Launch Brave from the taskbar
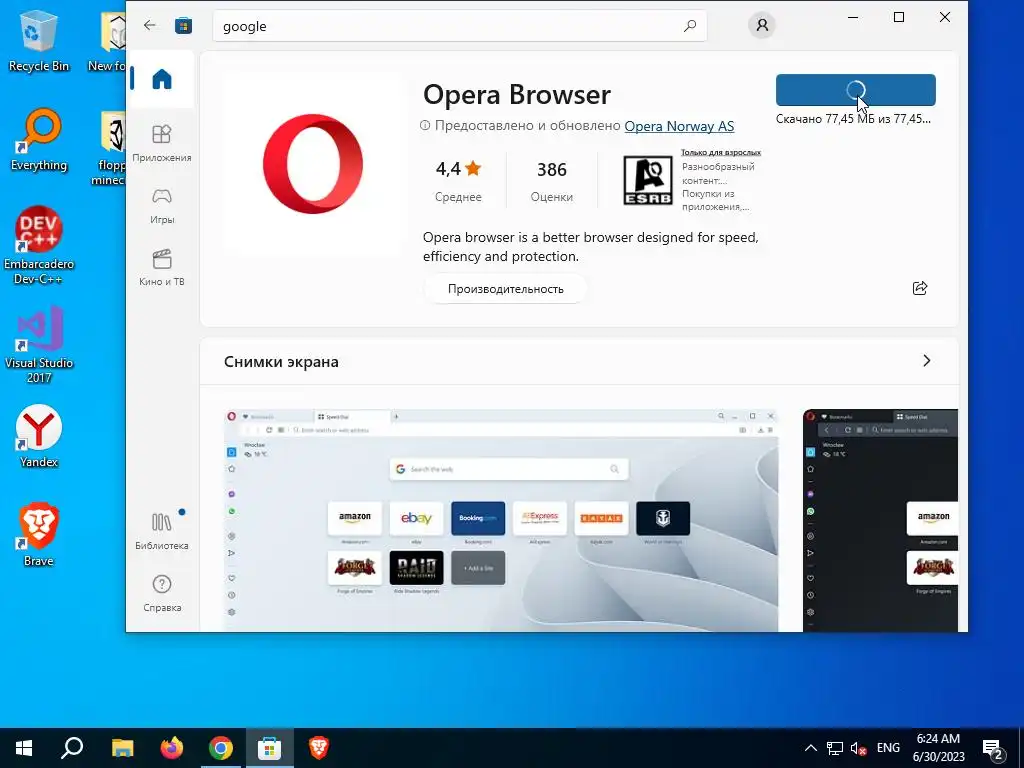 pos(319,748)
